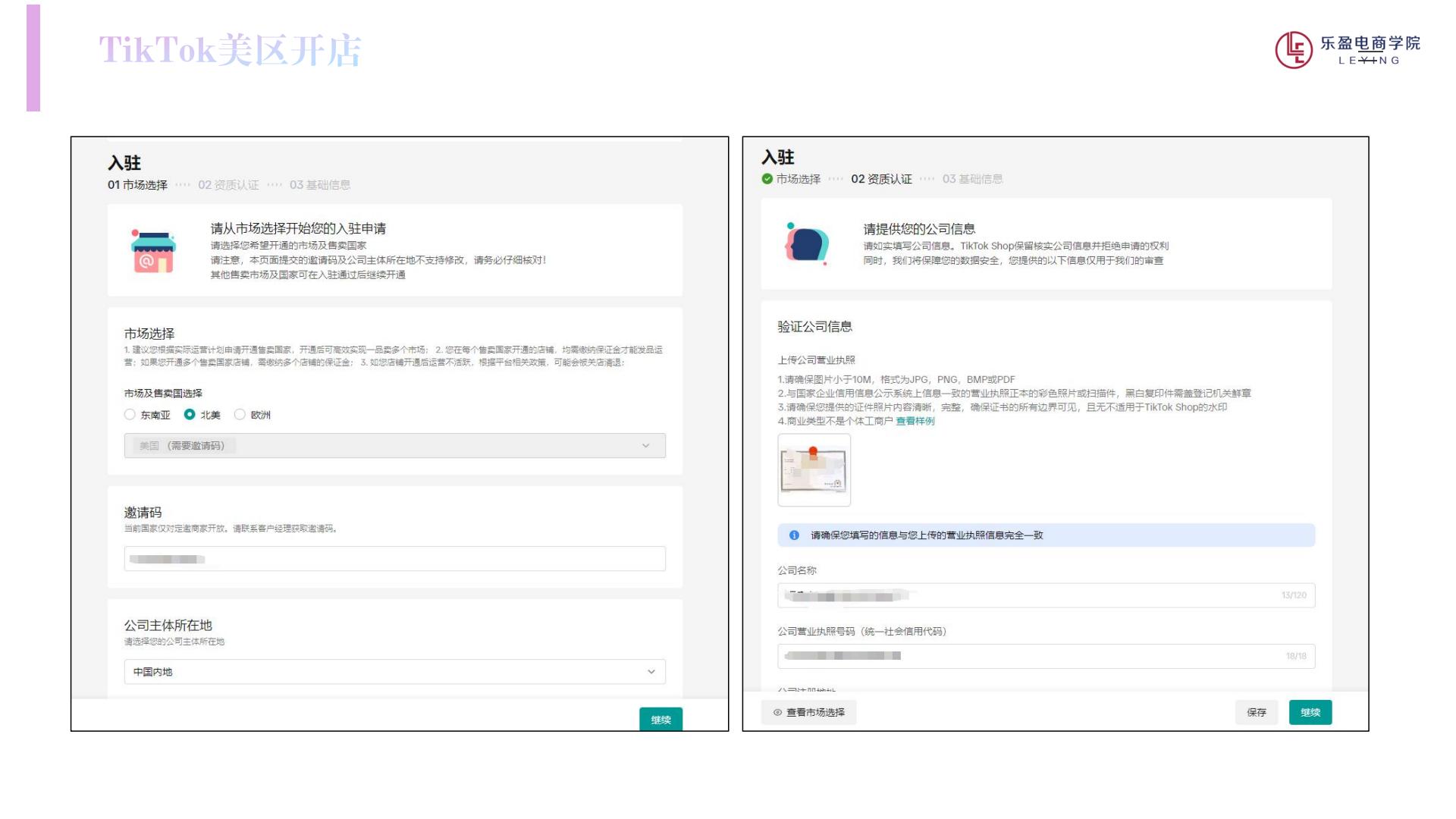The width and height of the screenshot is (1456, 819).
Task: Click the 乐盈电商学院 logo icon
Action: coord(1294,50)
